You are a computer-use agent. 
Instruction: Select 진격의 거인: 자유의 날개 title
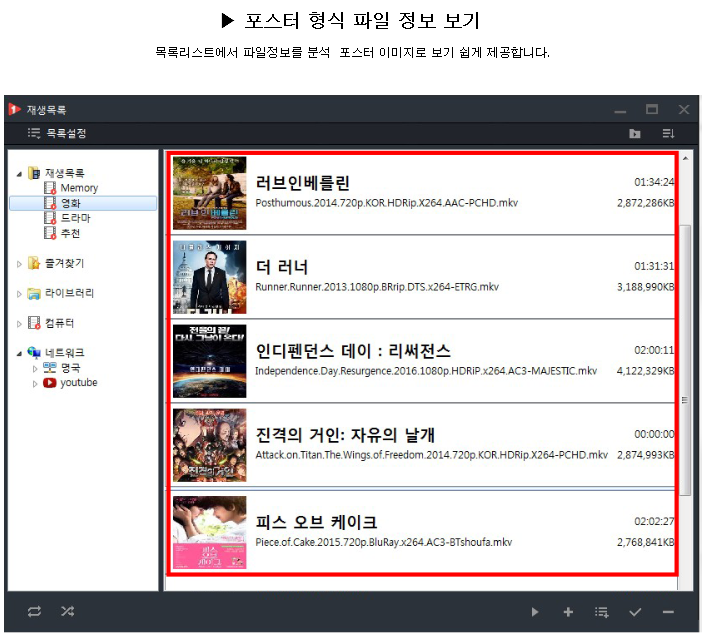click(345, 435)
